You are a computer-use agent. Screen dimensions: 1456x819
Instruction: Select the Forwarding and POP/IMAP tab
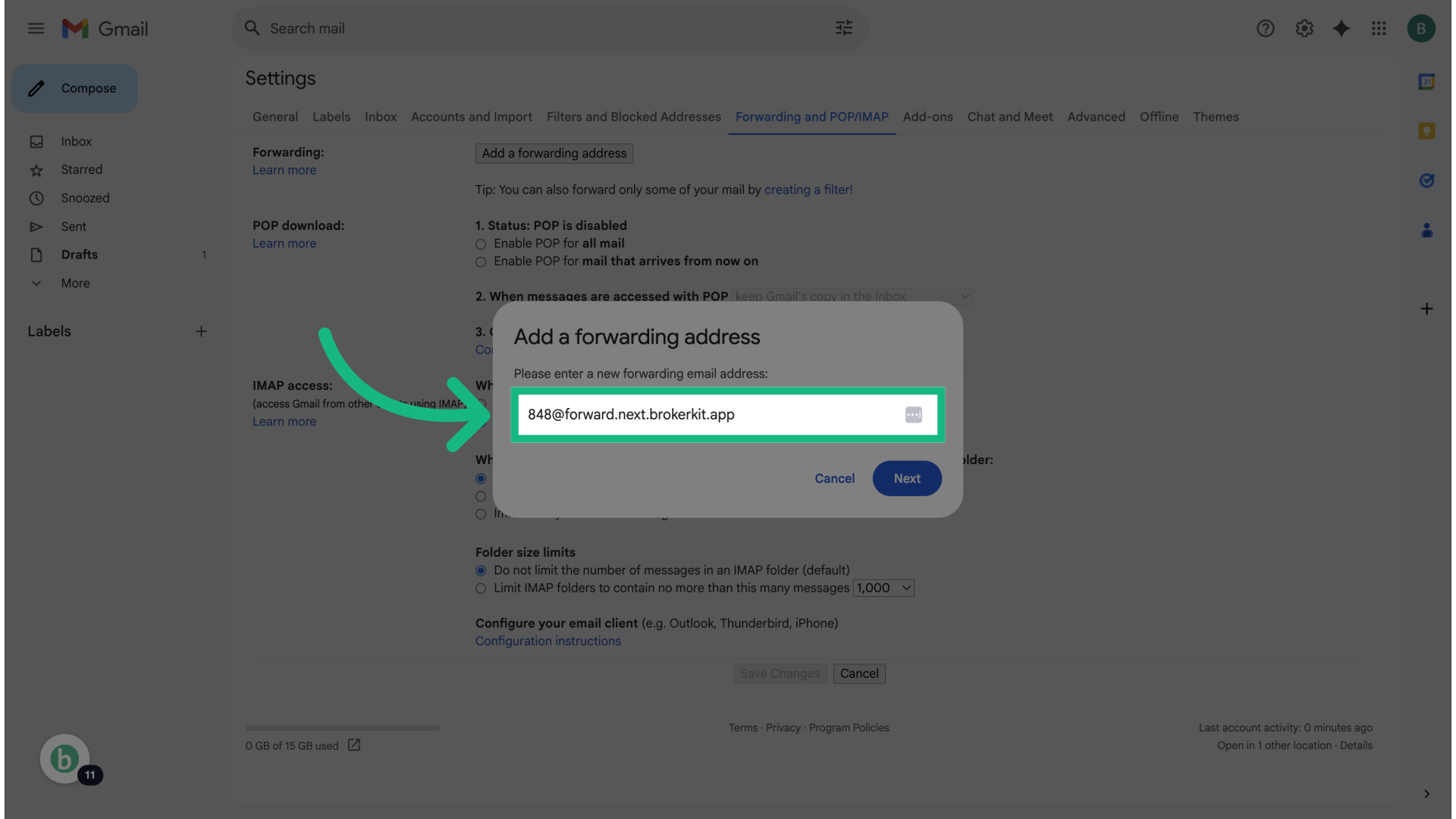[x=812, y=117]
